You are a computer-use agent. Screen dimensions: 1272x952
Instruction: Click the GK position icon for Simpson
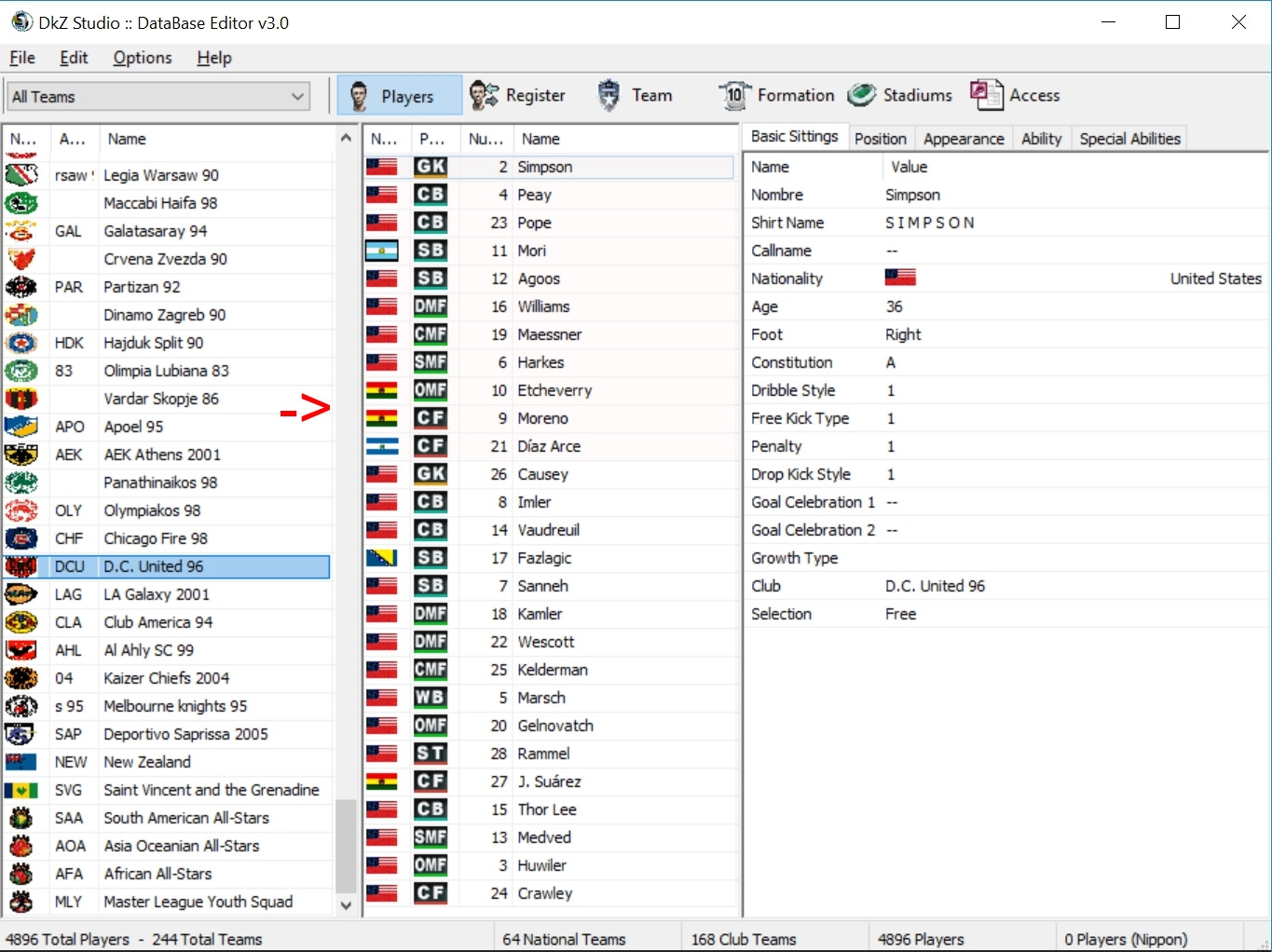(431, 167)
